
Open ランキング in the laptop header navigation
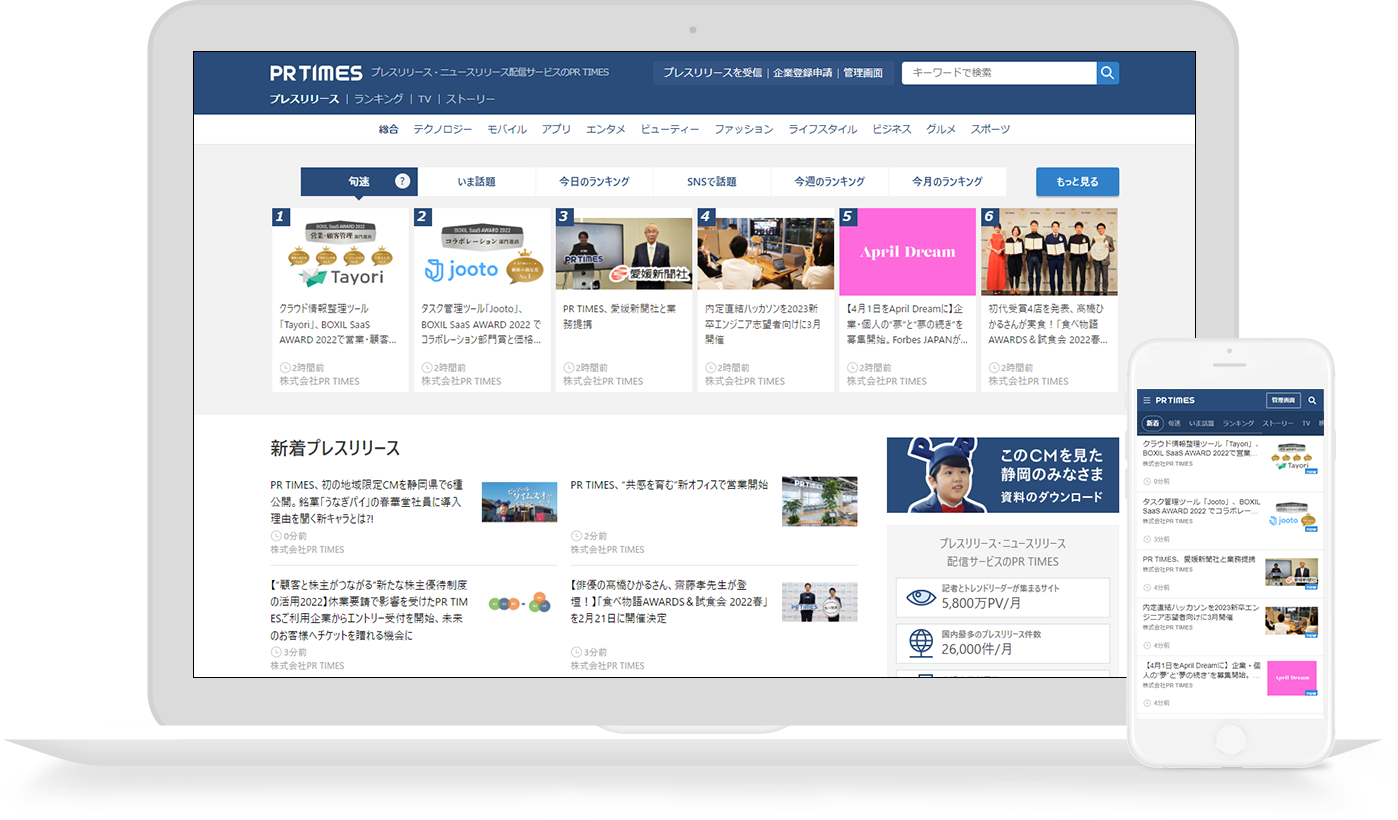pyautogui.click(x=378, y=99)
